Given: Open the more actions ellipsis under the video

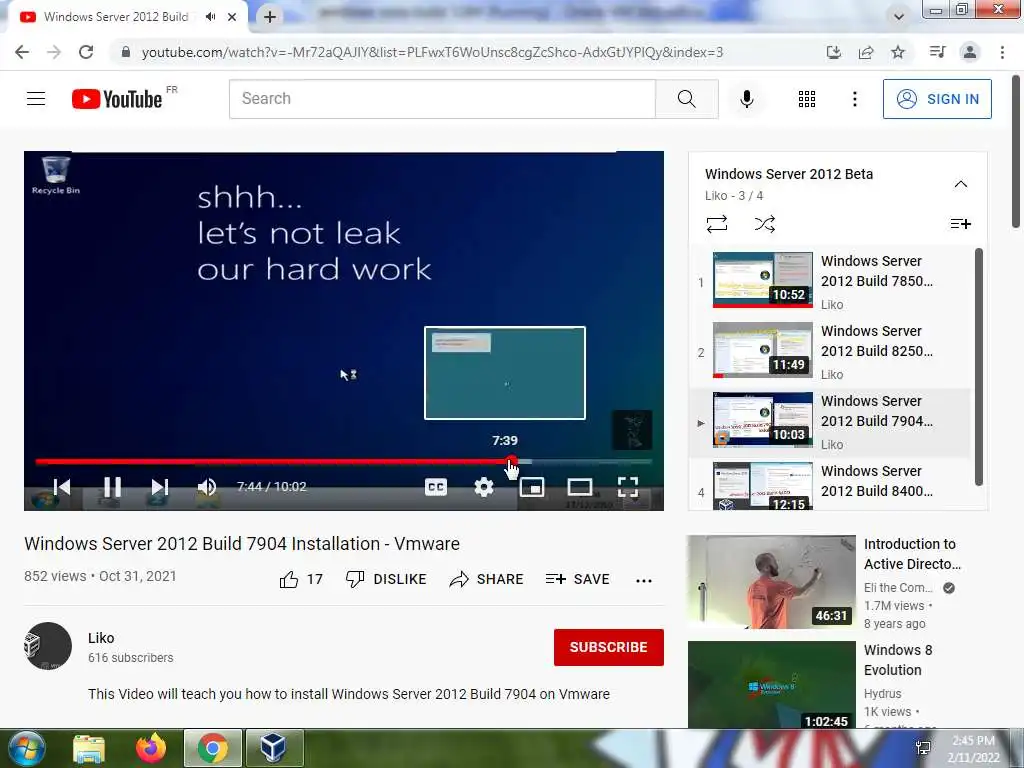Looking at the screenshot, I should [x=644, y=581].
